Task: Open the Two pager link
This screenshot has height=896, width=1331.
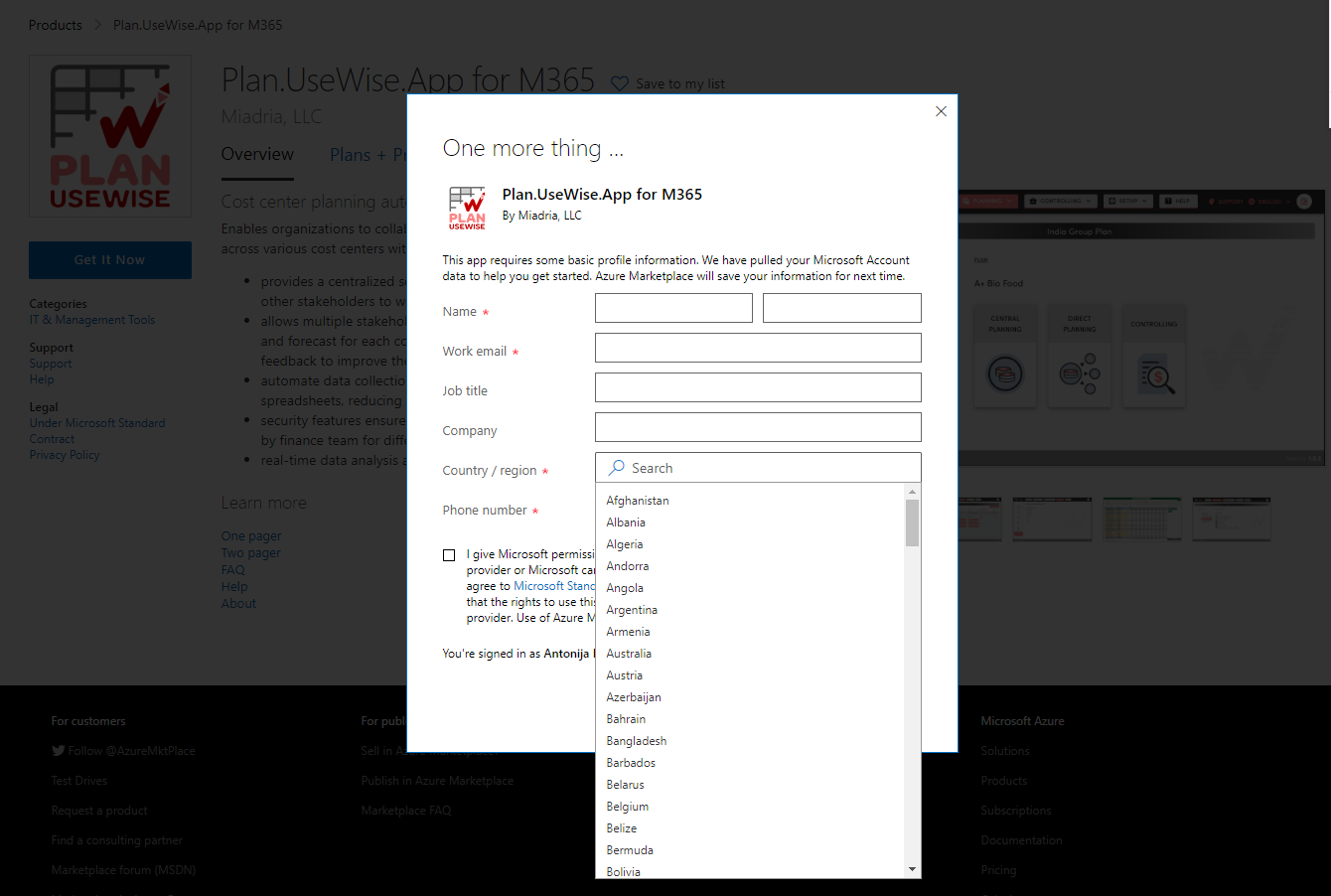Action: [x=251, y=553]
